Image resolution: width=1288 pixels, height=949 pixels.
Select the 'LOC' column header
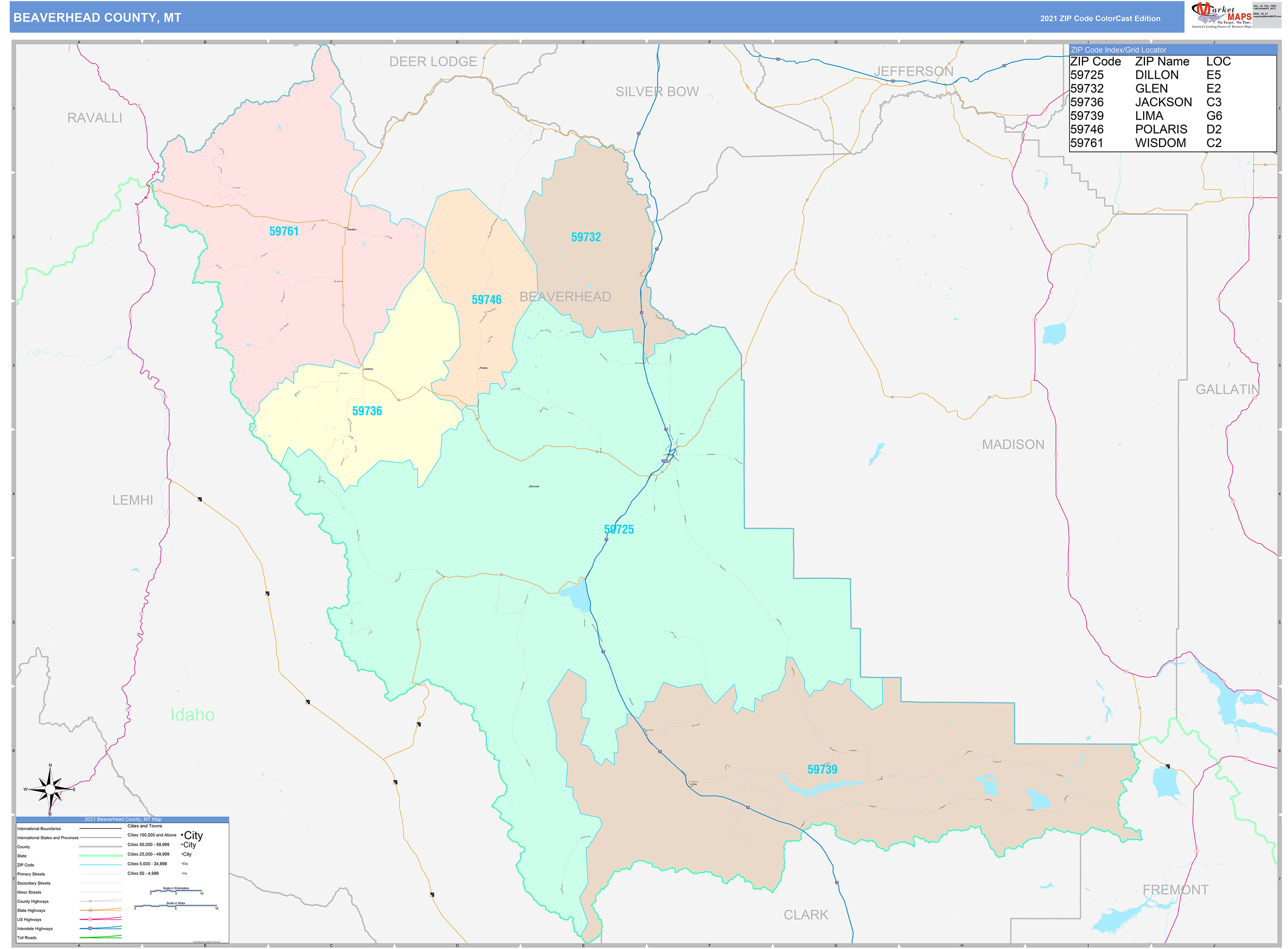coord(1218,61)
